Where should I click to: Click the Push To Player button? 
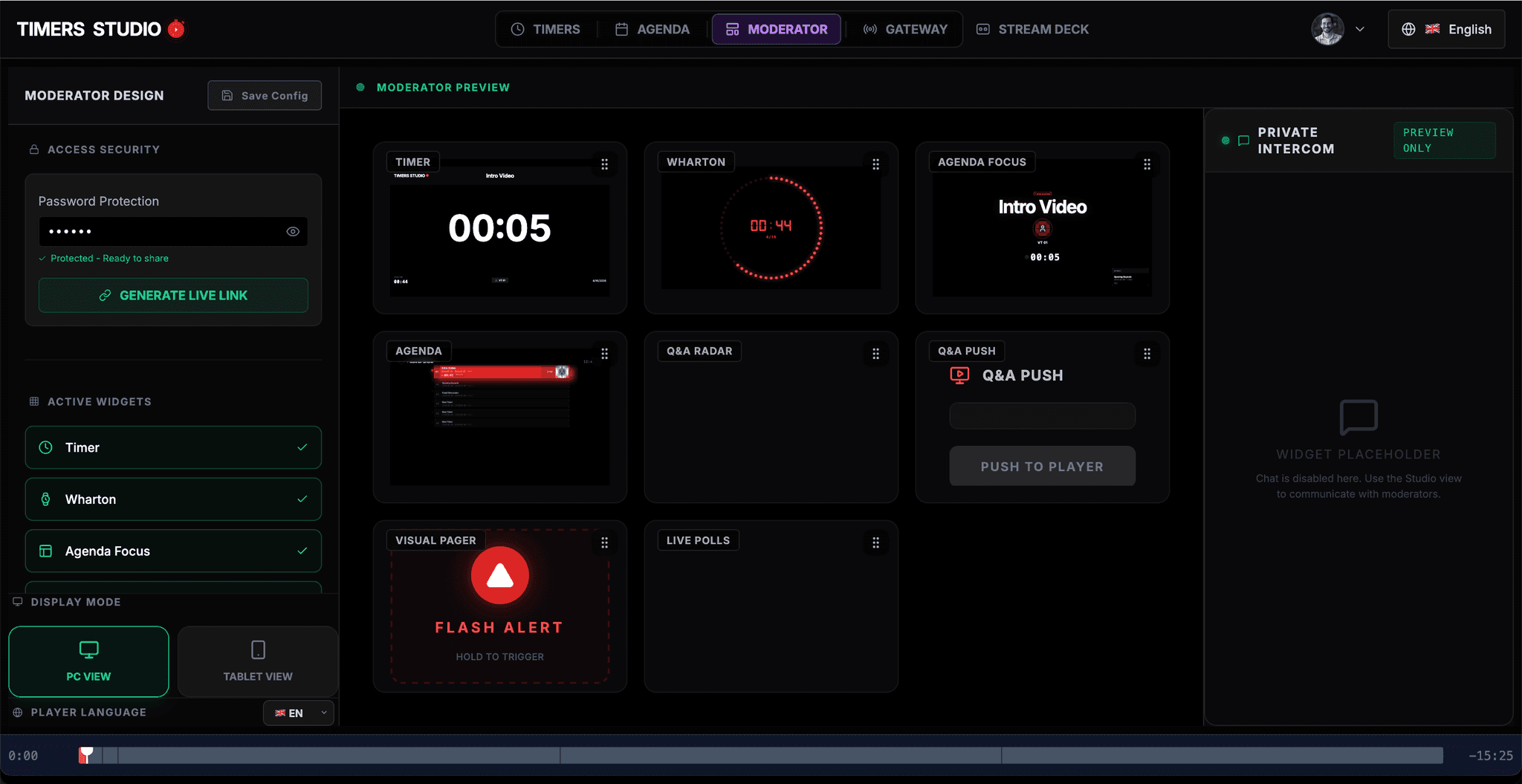coord(1042,466)
